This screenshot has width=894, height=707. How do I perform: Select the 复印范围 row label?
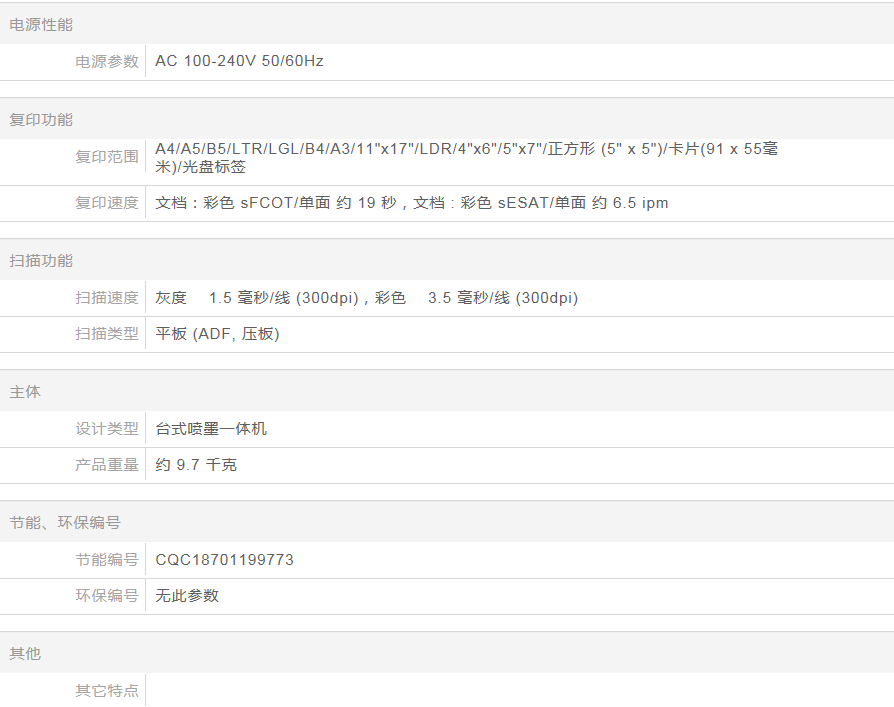(x=107, y=157)
